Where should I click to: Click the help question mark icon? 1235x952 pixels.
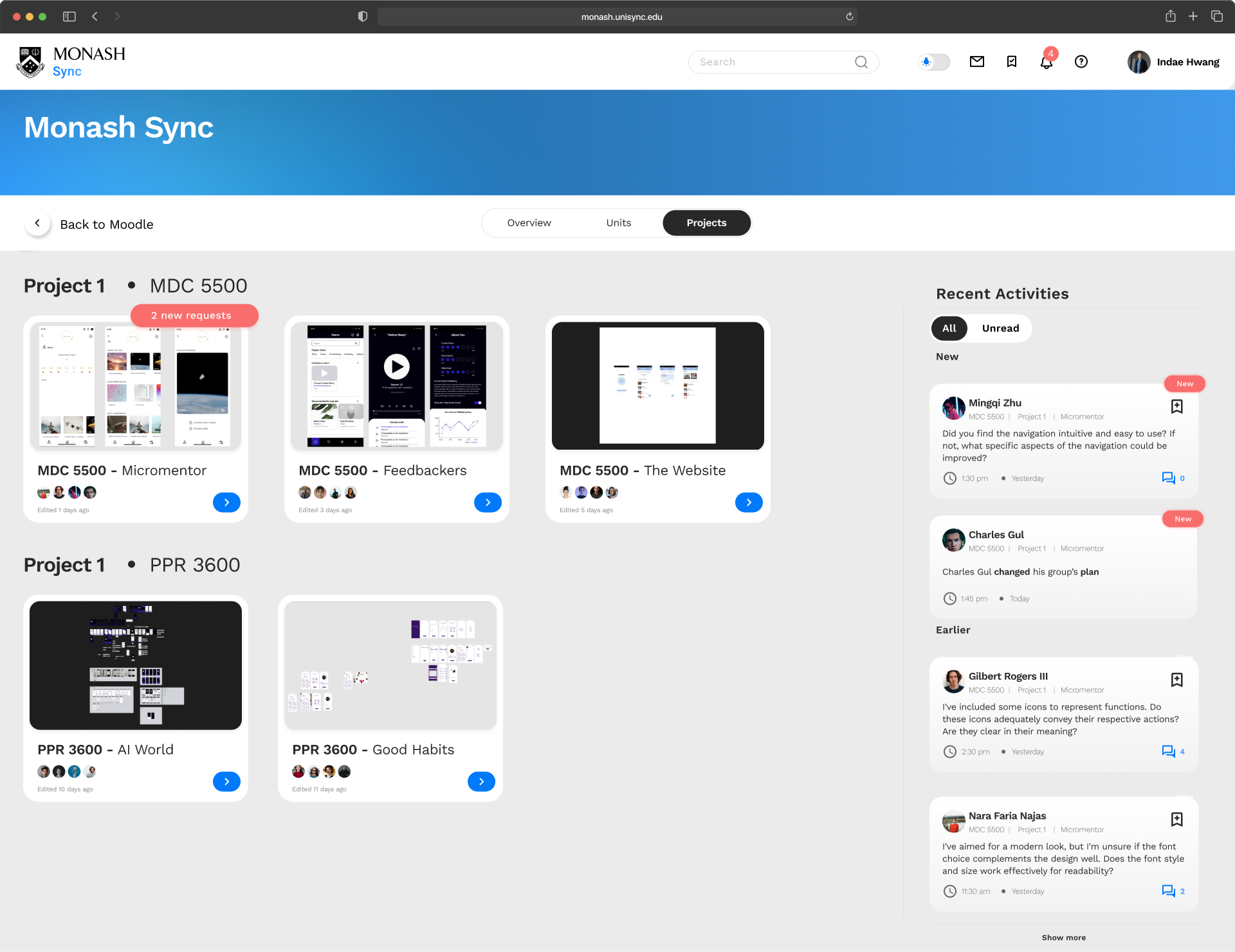point(1081,62)
